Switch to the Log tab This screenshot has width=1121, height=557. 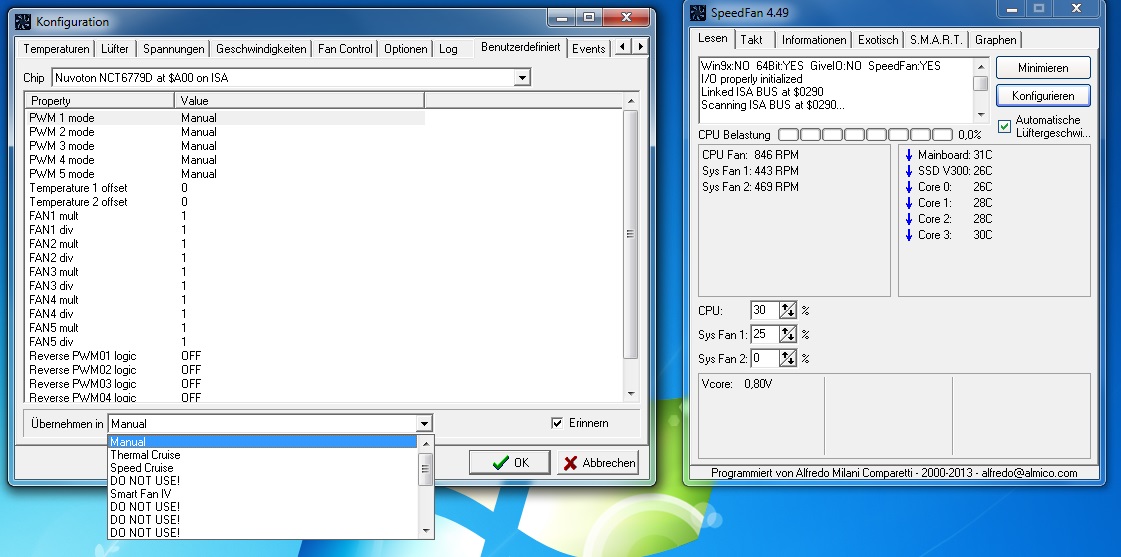(x=448, y=49)
